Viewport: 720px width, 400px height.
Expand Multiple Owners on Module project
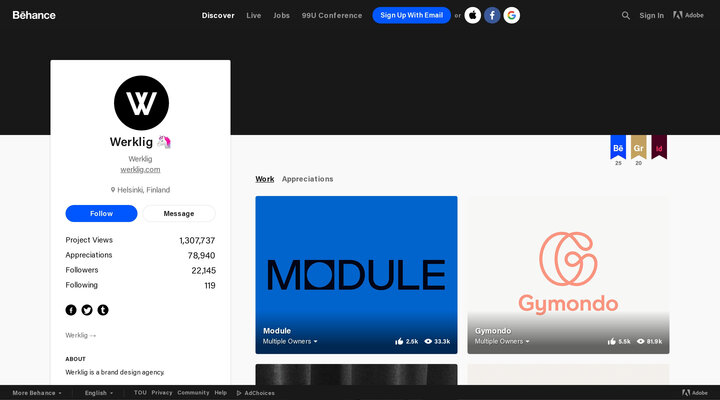point(290,342)
